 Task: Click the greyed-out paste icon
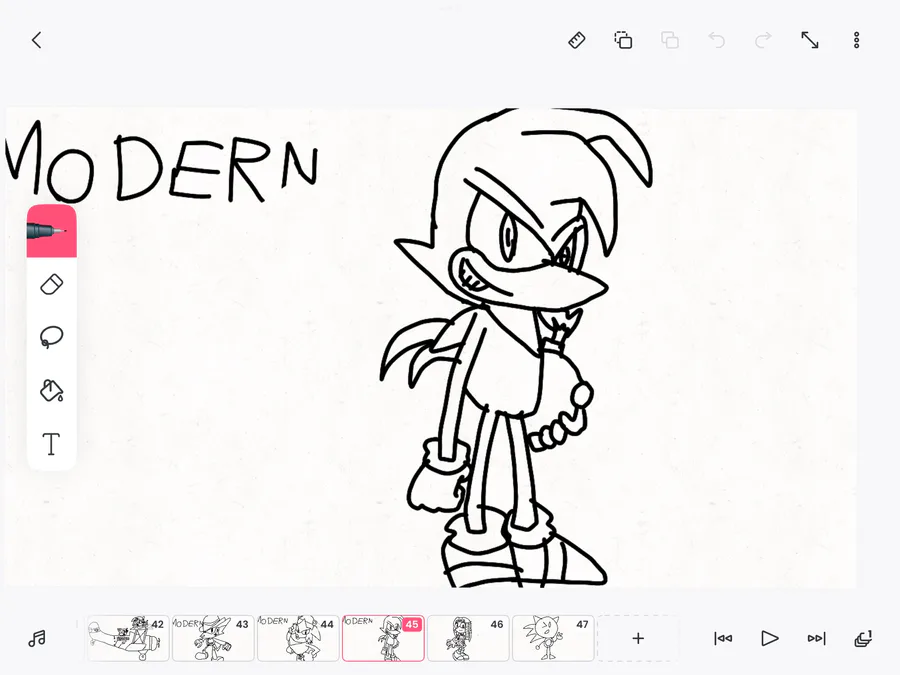670,40
